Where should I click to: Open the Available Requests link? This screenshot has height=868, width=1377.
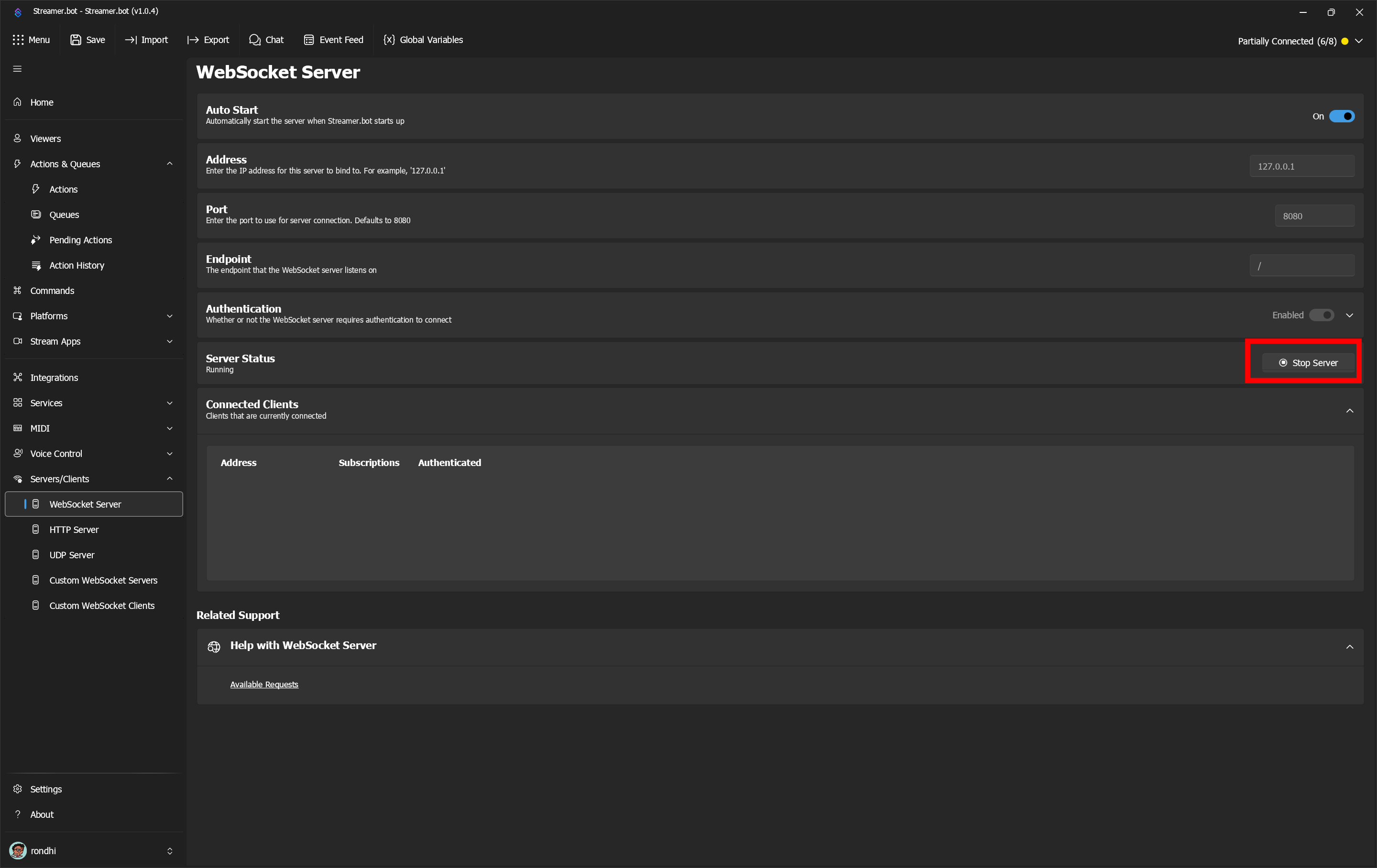[x=264, y=684]
